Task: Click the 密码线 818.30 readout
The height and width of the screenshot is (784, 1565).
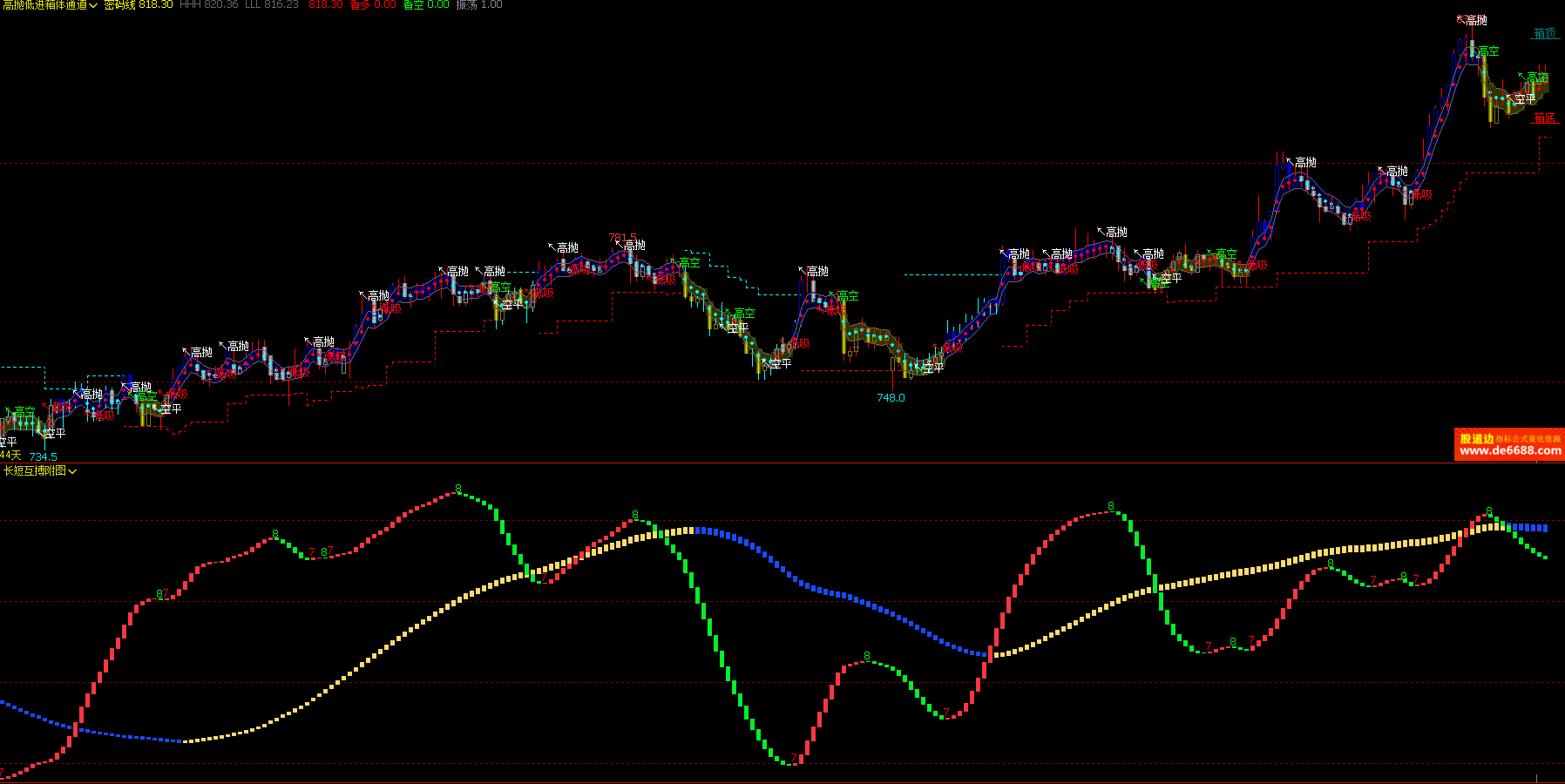Action: click(138, 5)
